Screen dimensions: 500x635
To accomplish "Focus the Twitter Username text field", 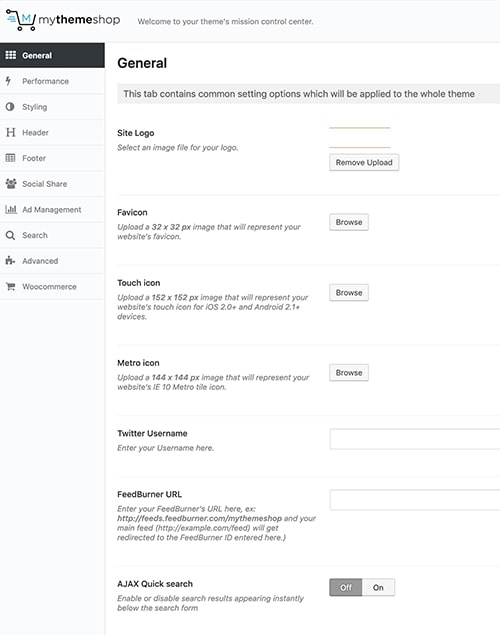I will pos(415,439).
